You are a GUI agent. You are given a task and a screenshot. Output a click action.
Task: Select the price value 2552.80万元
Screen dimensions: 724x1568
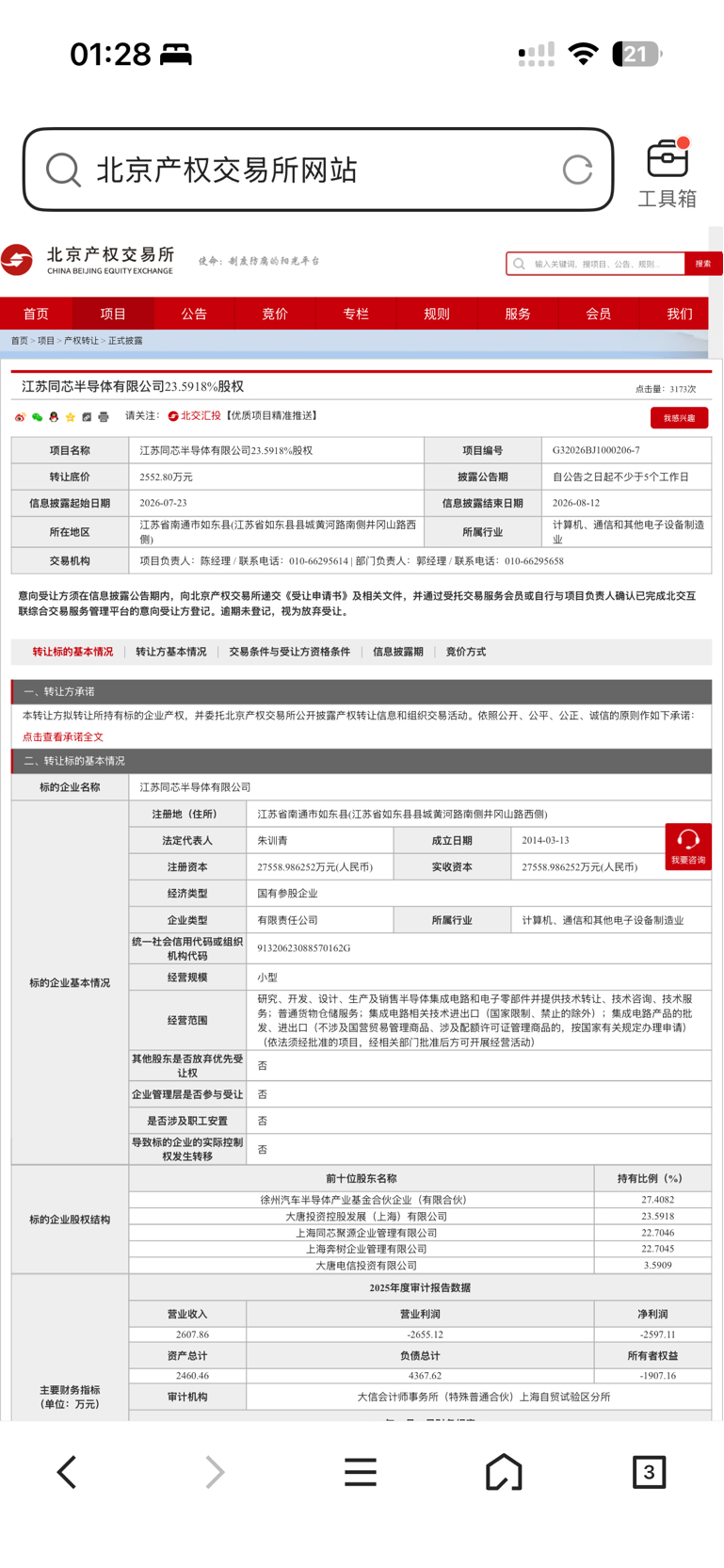166,477
